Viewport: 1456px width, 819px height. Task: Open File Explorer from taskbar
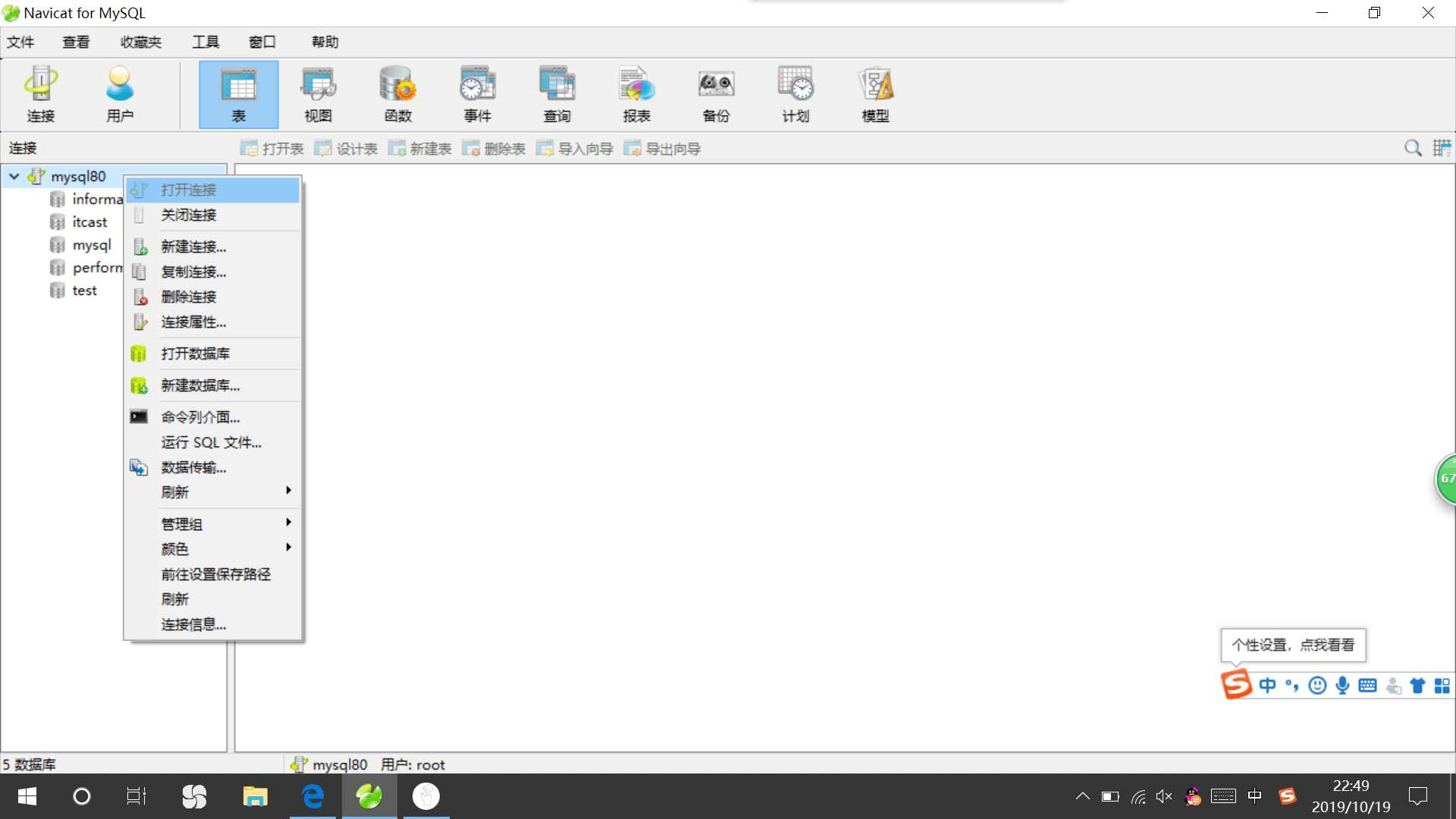tap(256, 796)
